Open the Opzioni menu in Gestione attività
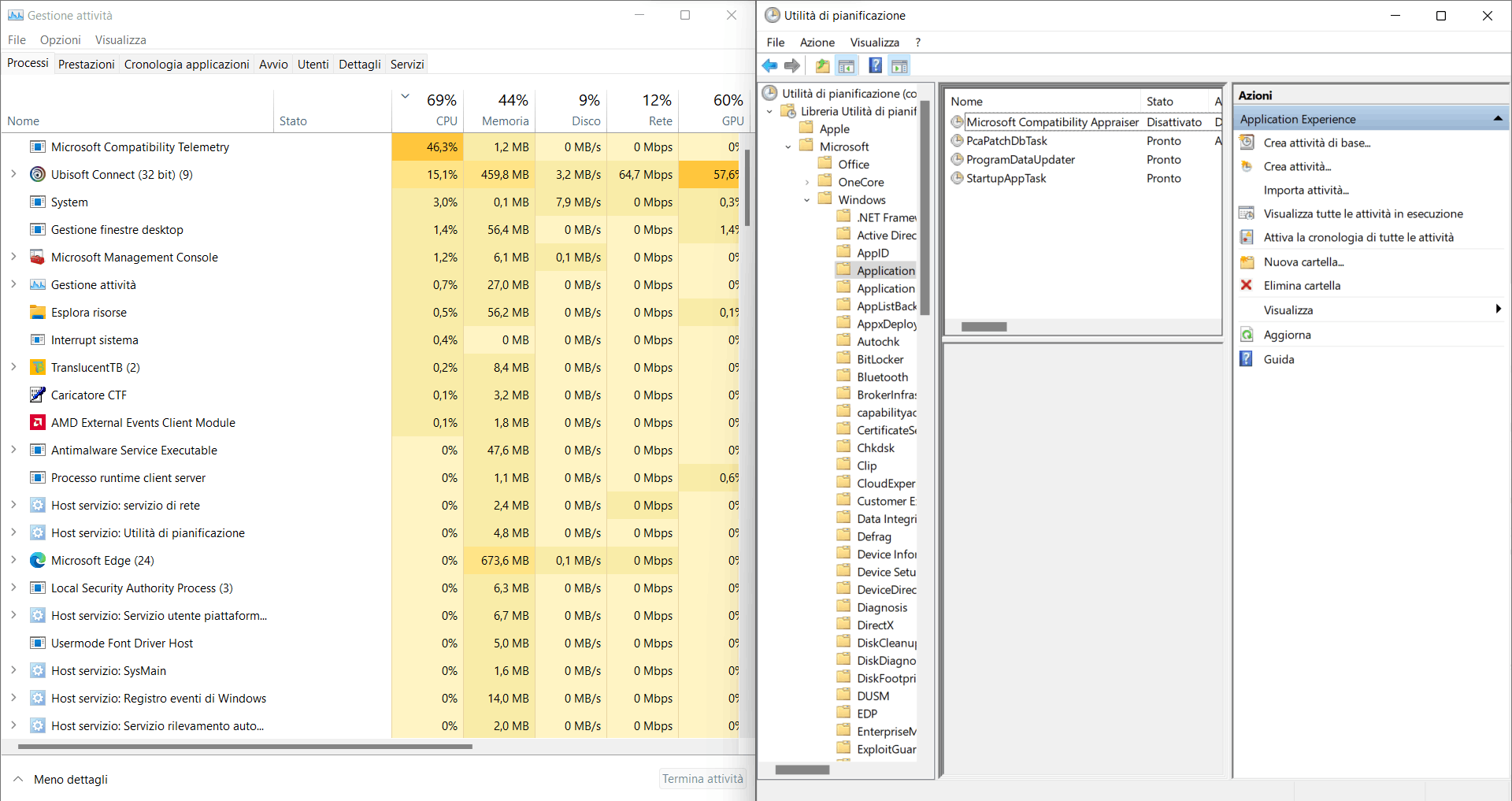This screenshot has width=1512, height=801. point(61,40)
